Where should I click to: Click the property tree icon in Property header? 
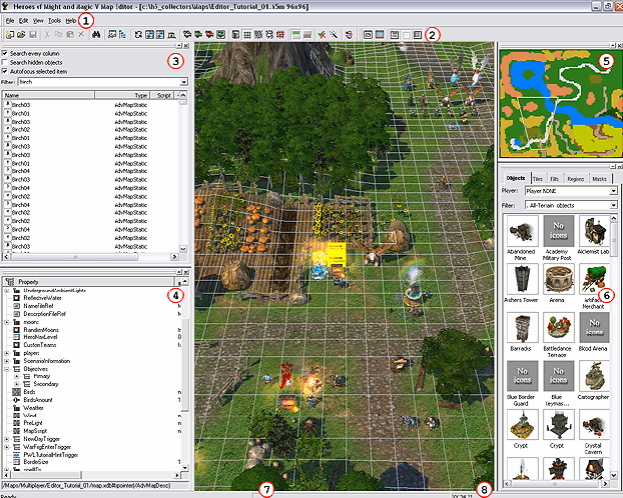[10, 282]
